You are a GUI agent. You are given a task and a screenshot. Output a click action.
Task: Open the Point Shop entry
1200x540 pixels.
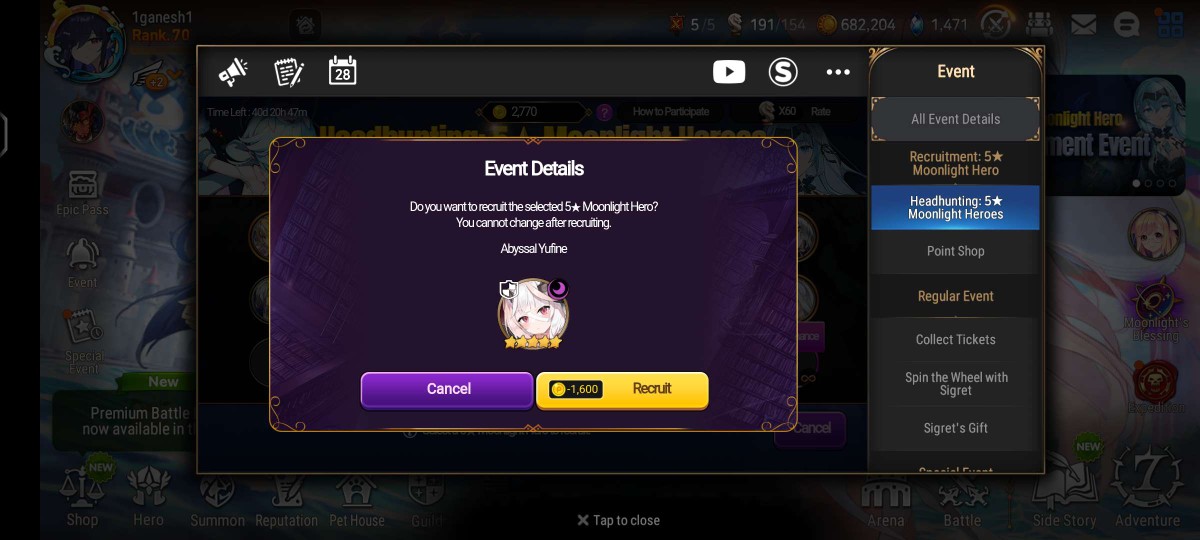pos(955,251)
